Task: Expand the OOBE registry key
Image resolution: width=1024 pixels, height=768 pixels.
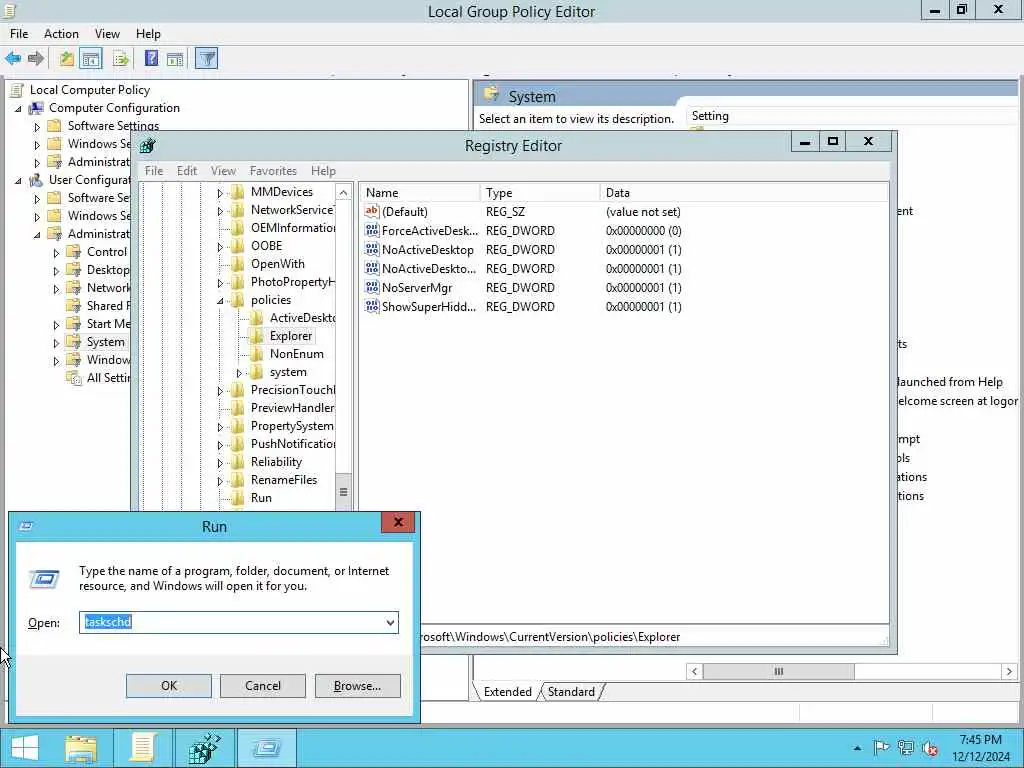Action: coord(220,247)
